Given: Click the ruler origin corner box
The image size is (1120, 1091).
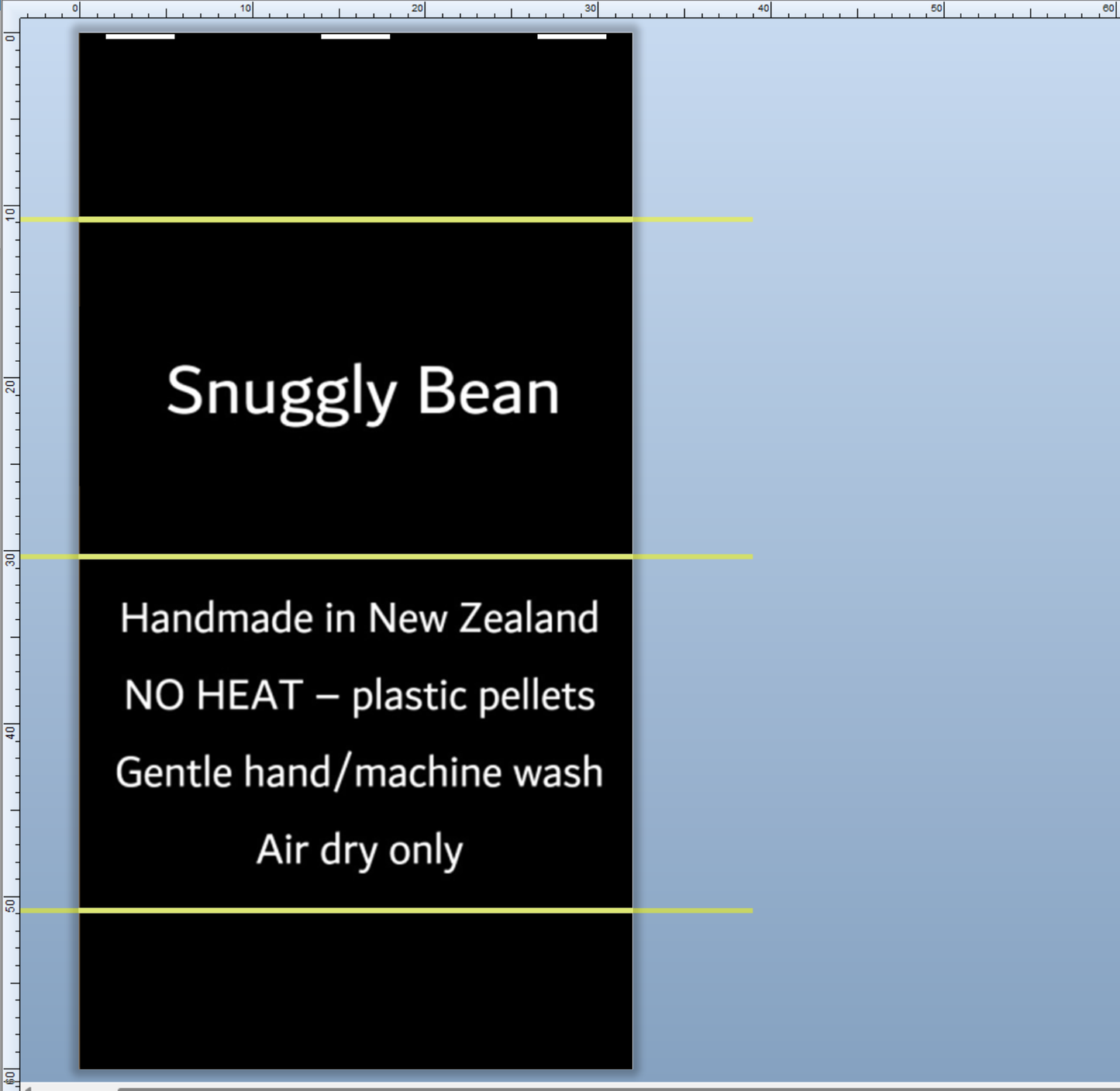Looking at the screenshot, I should pyautogui.click(x=9, y=9).
